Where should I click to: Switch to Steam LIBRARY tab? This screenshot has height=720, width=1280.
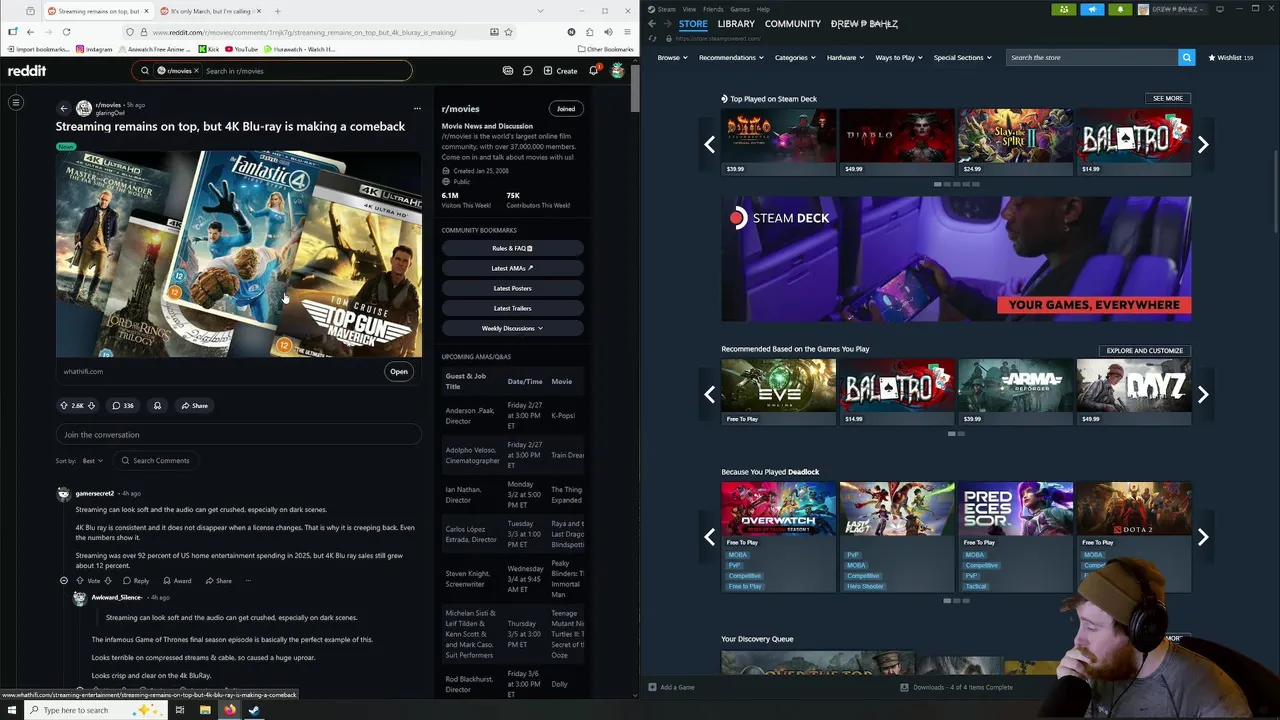[x=736, y=24]
